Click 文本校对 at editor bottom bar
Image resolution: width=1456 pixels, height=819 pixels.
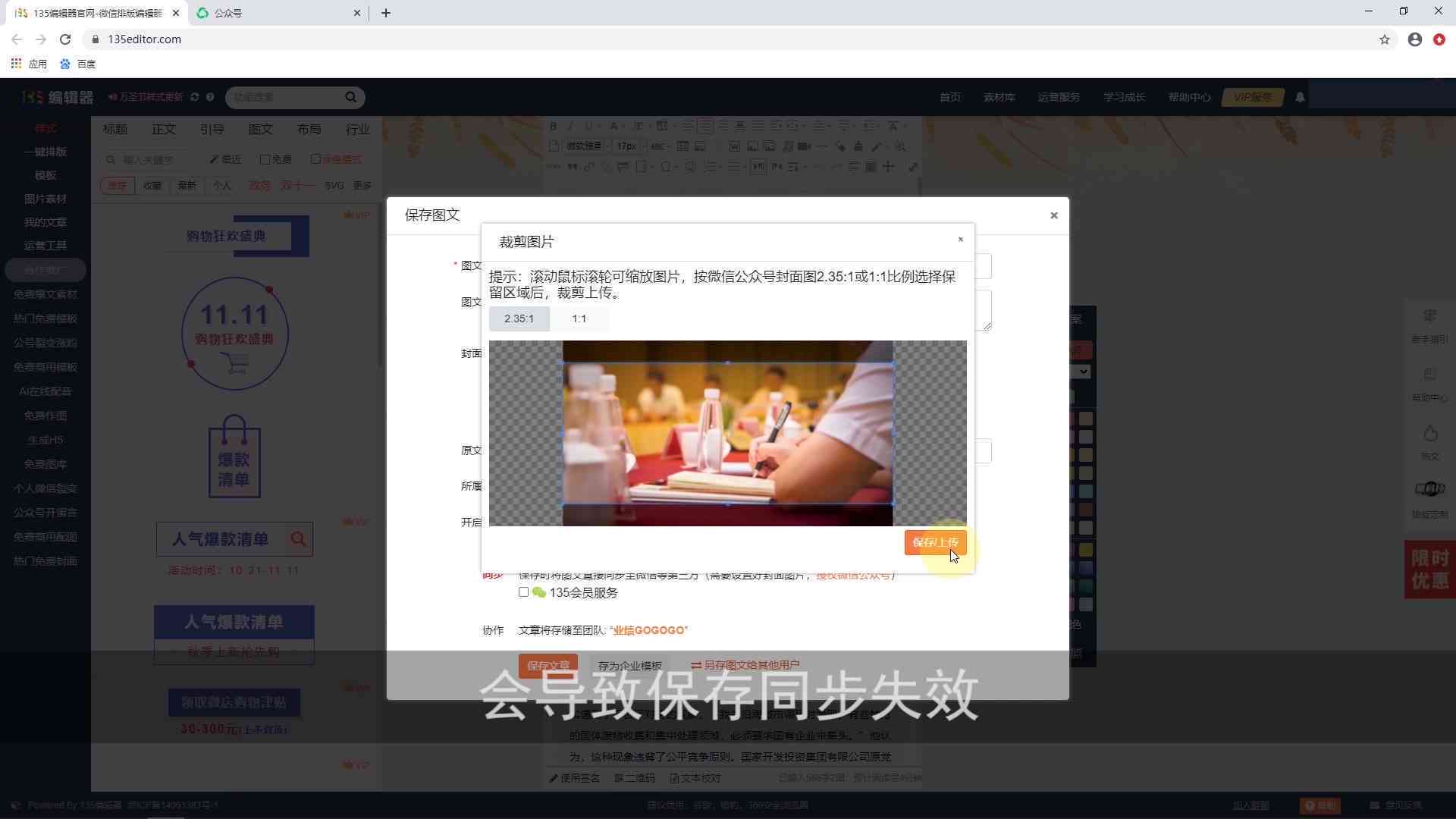[x=695, y=778]
